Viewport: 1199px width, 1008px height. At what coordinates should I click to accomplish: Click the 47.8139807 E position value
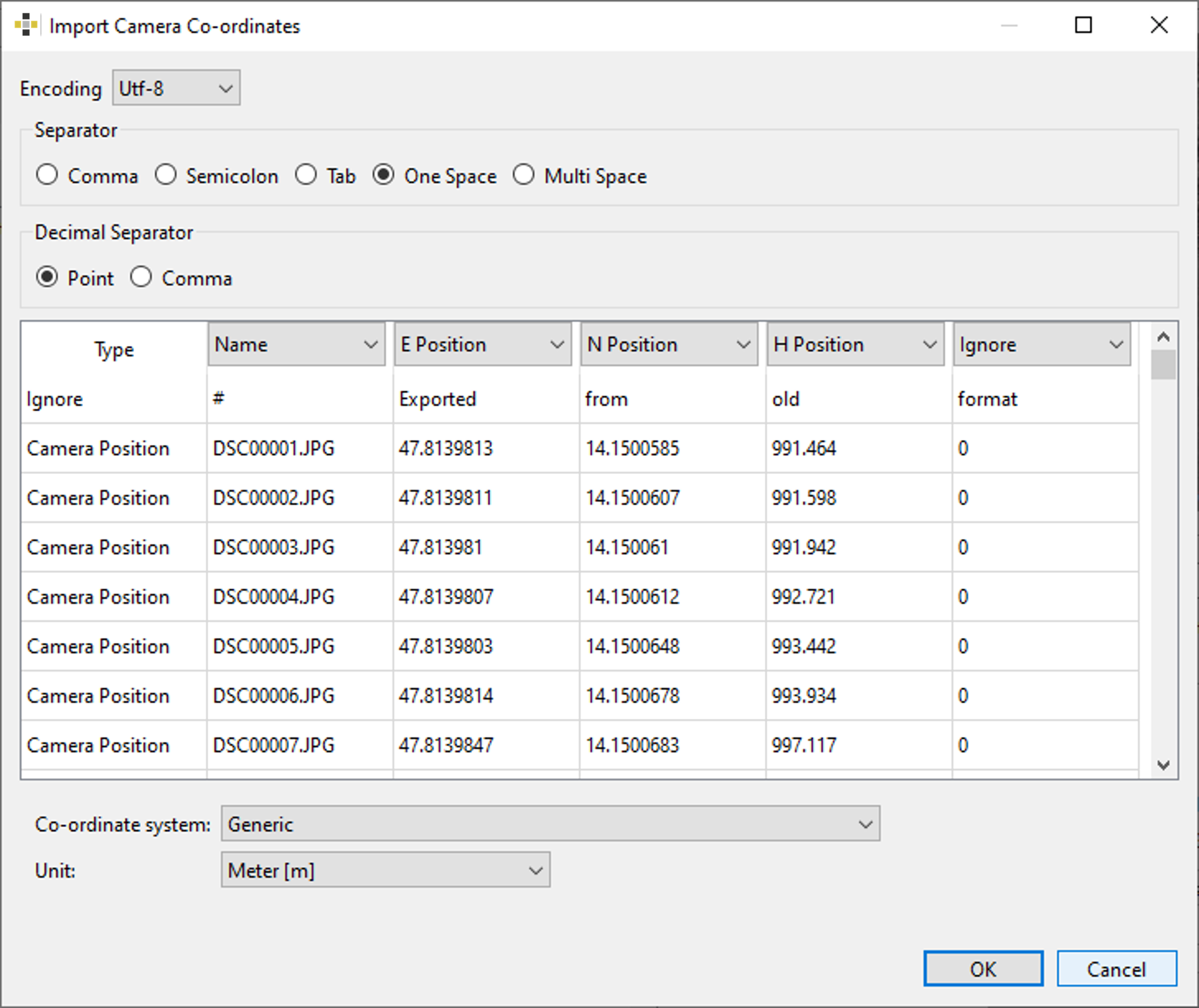tap(486, 597)
